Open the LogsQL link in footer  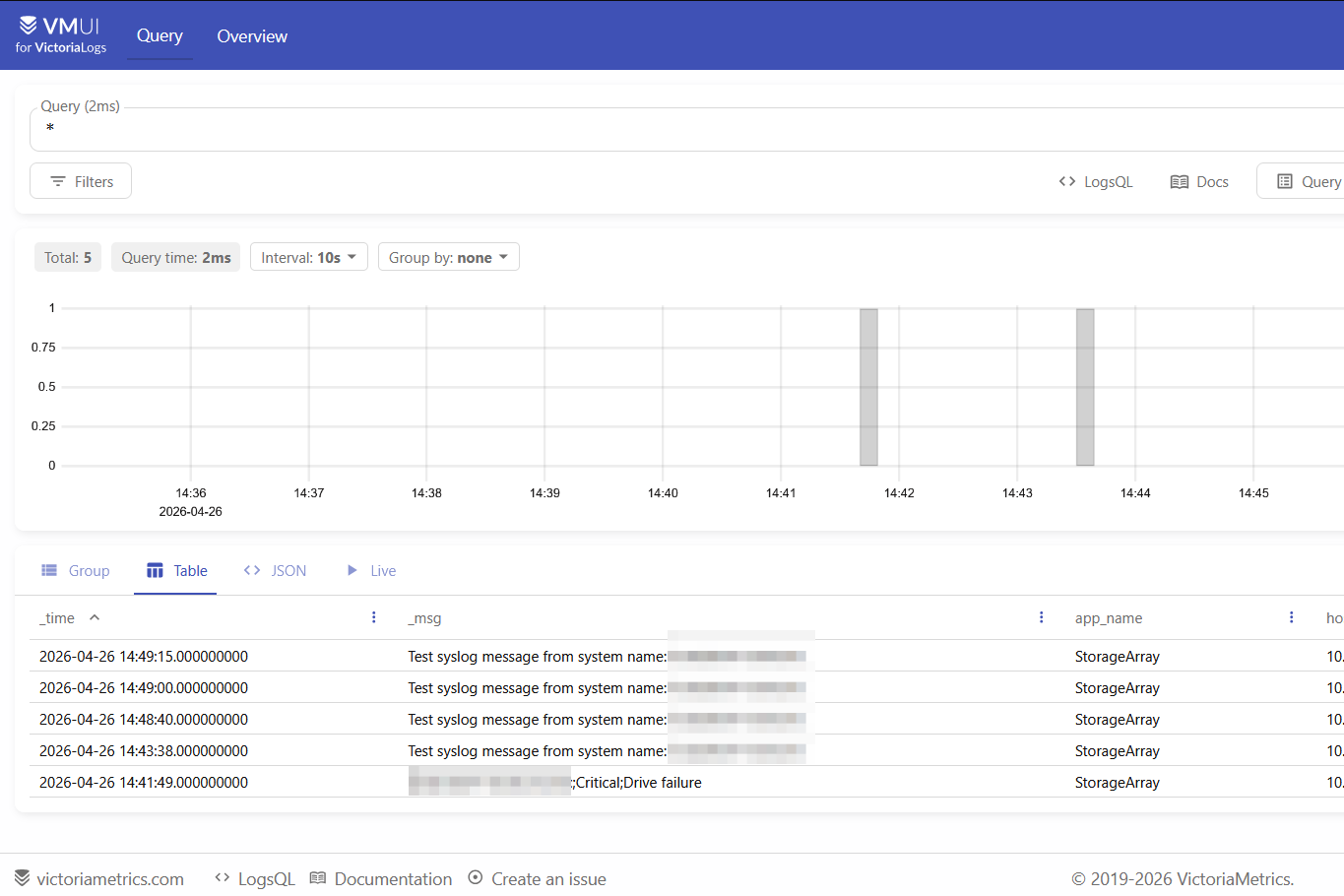[x=255, y=878]
